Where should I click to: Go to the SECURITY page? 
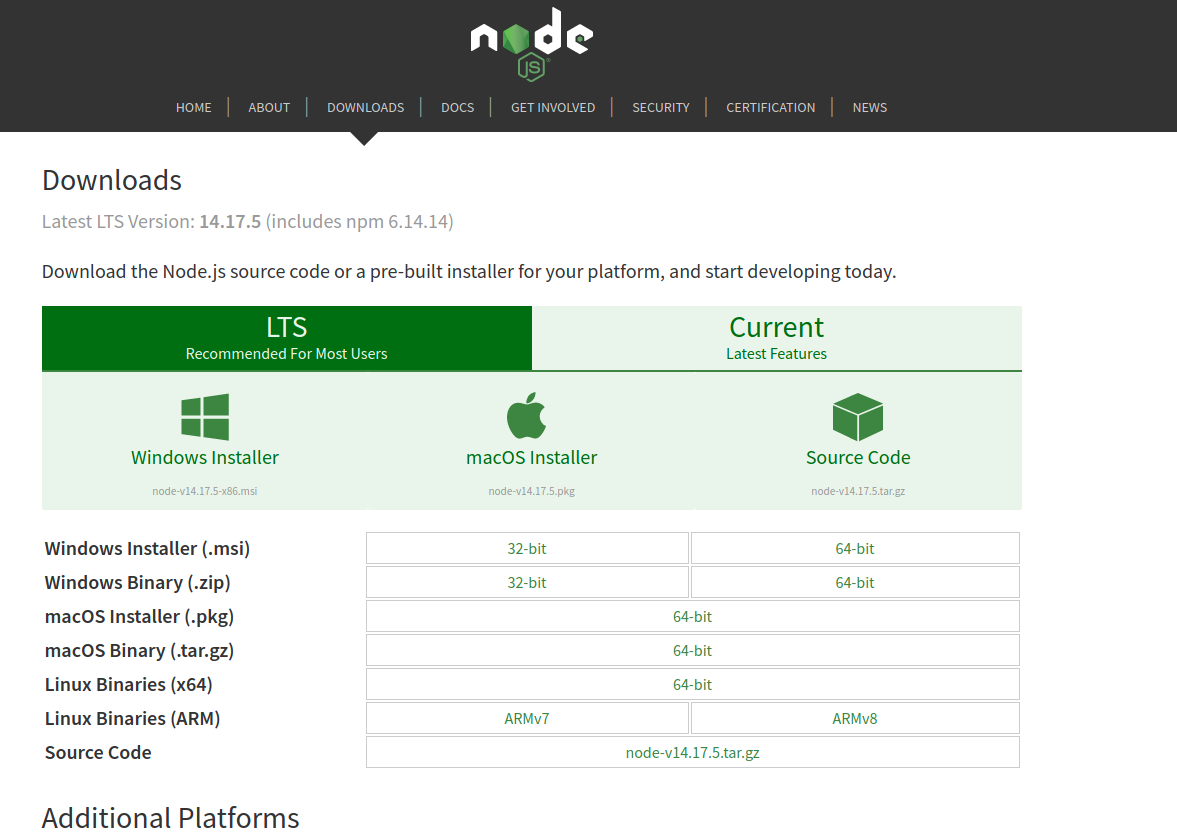coord(660,107)
